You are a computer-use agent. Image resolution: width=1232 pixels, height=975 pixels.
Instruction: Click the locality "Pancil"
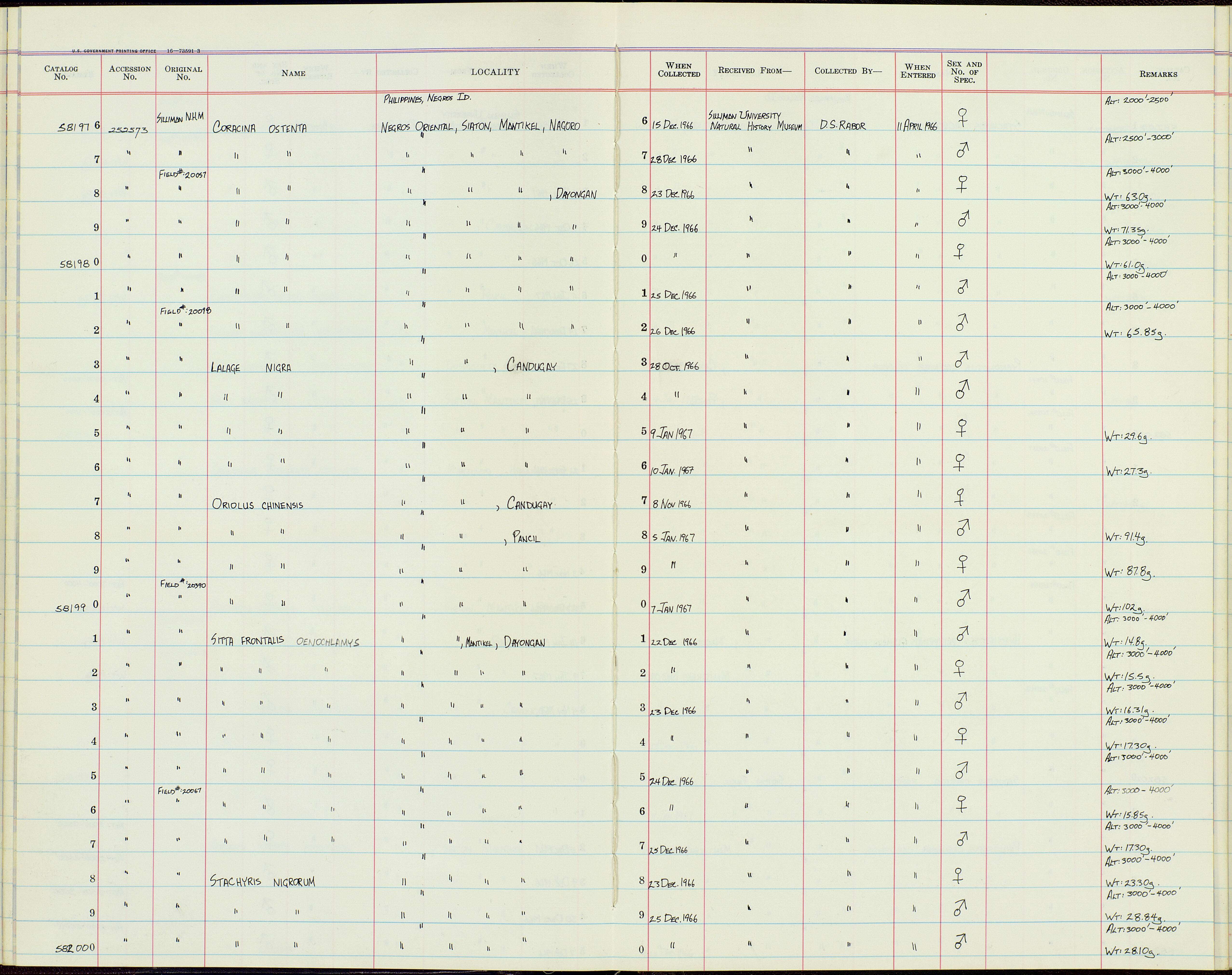(526, 538)
